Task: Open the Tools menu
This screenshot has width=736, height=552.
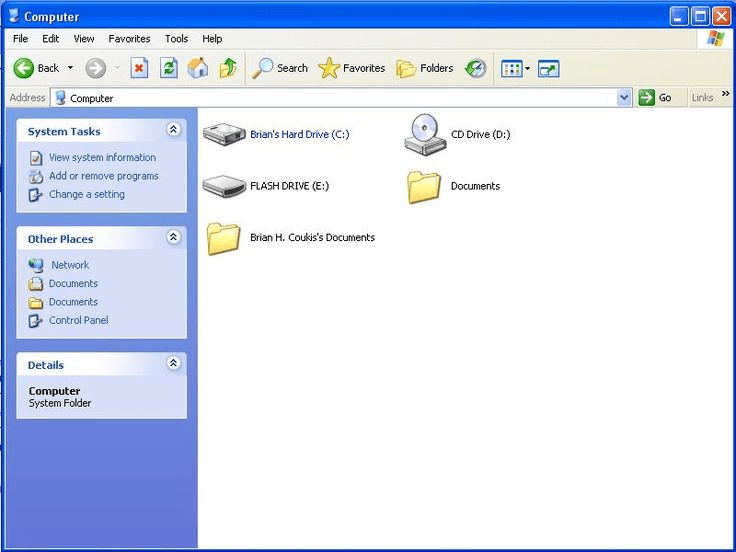Action: (x=176, y=39)
